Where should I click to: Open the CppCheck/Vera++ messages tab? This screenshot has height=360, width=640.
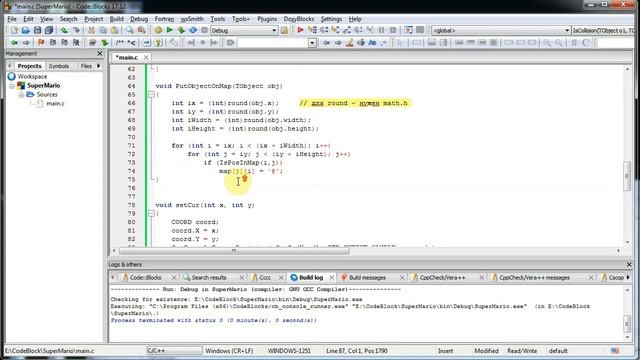(534, 278)
